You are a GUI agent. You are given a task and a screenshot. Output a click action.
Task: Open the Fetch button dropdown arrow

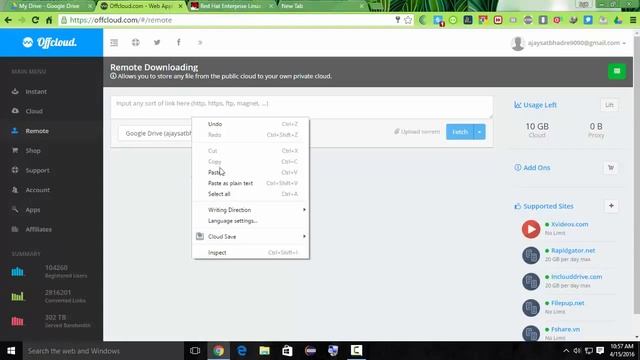click(x=480, y=132)
